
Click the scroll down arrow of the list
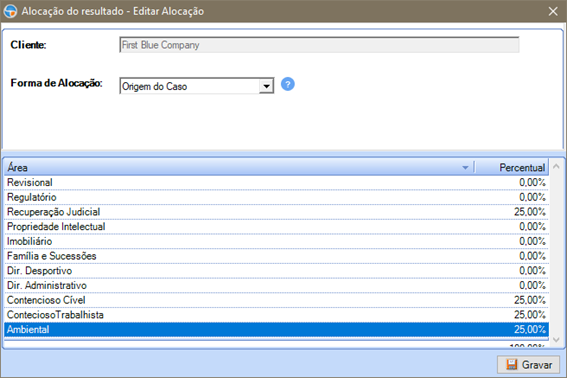point(556,340)
